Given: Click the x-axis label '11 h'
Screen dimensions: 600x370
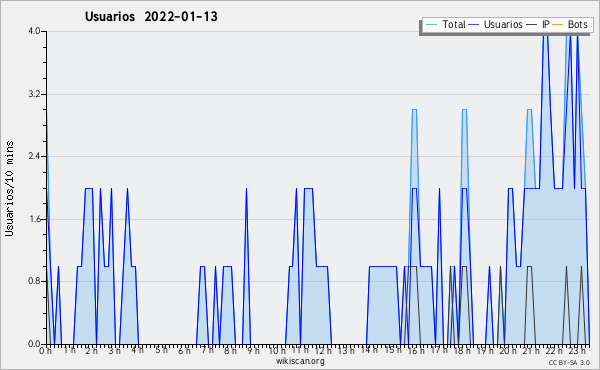Looking at the screenshot, I should [x=300, y=350].
